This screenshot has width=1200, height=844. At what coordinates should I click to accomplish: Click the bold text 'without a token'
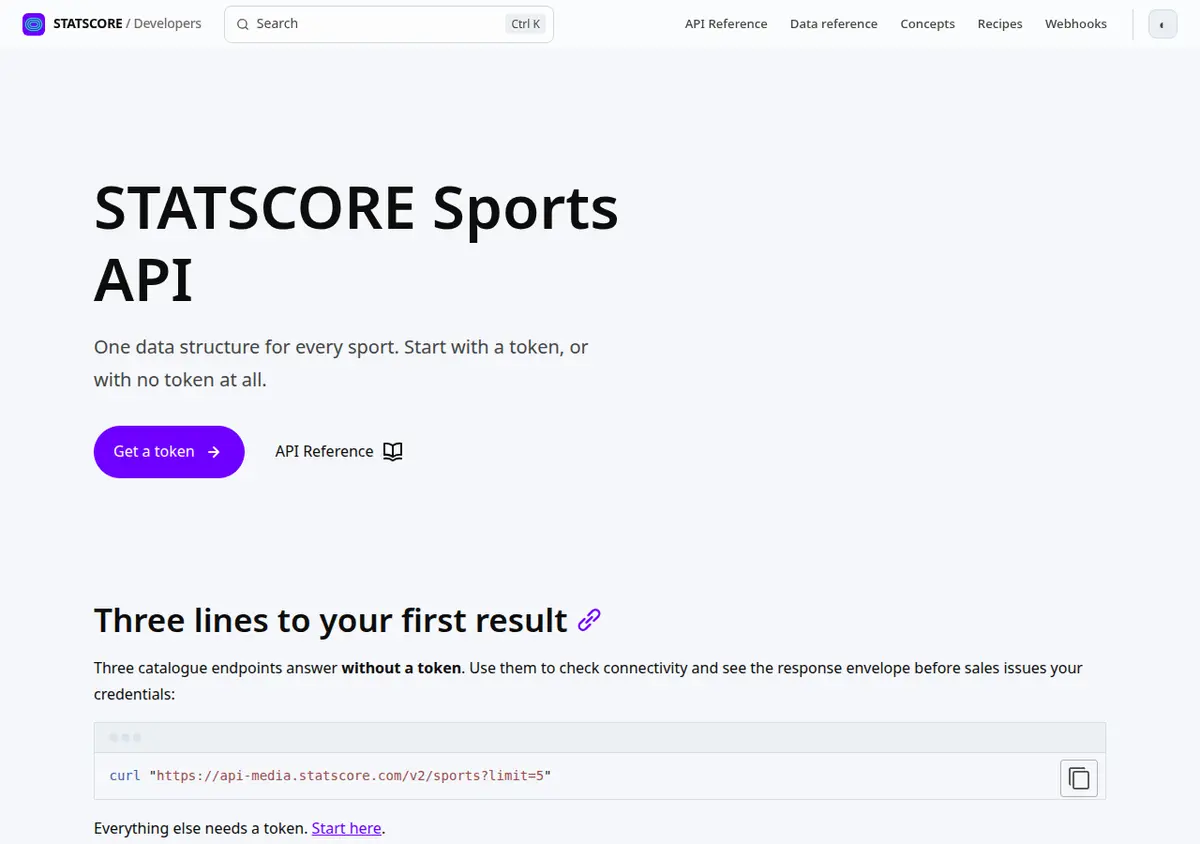[x=402, y=668]
